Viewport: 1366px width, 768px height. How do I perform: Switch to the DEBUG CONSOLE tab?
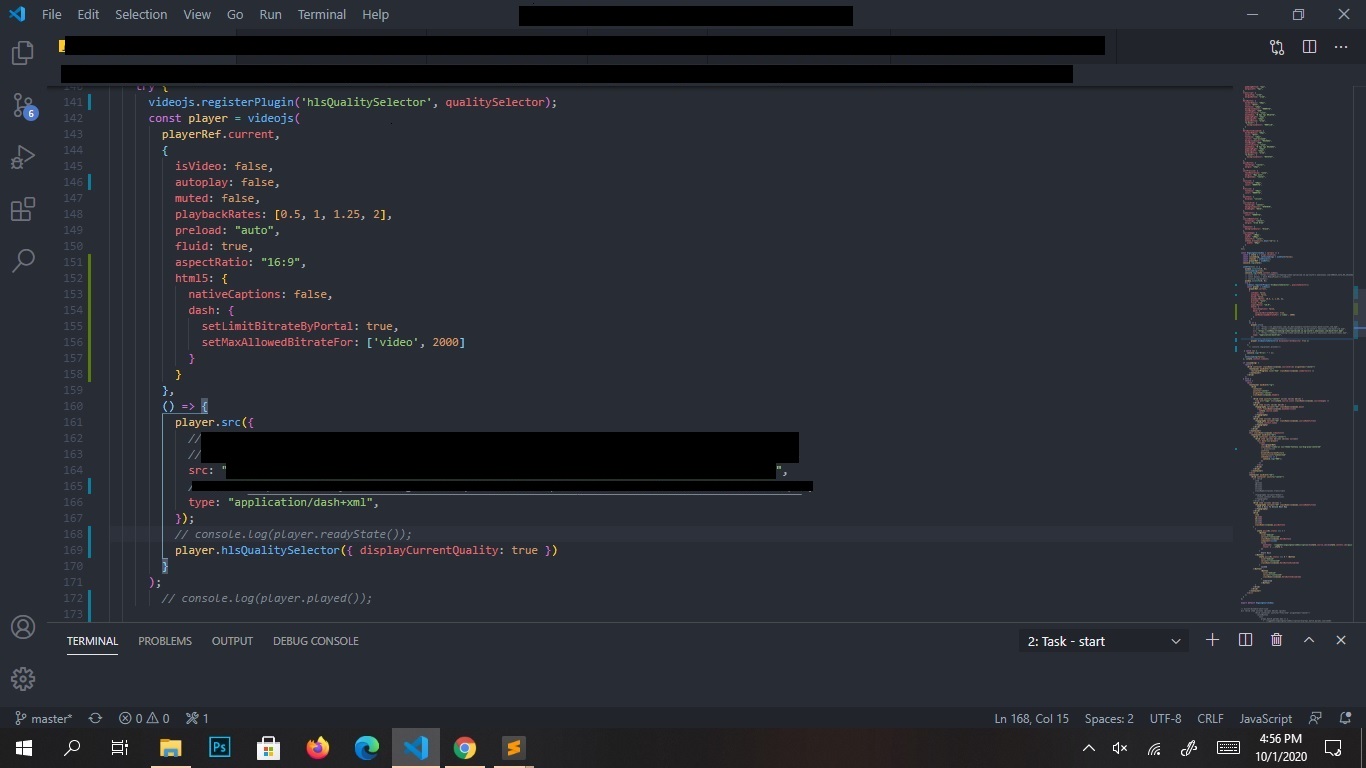point(315,640)
